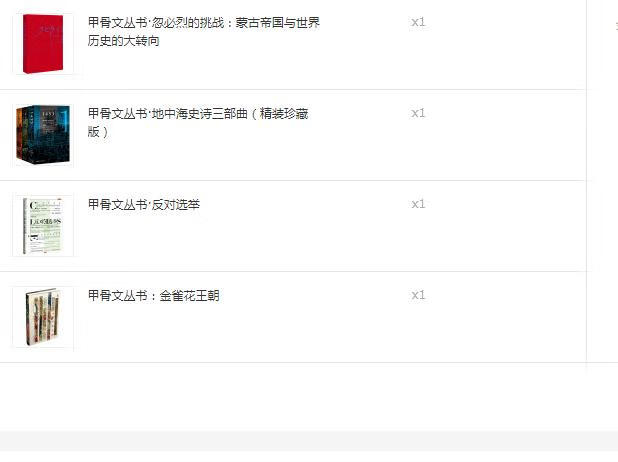Select the x1 quantity beside 反对选举

point(418,204)
